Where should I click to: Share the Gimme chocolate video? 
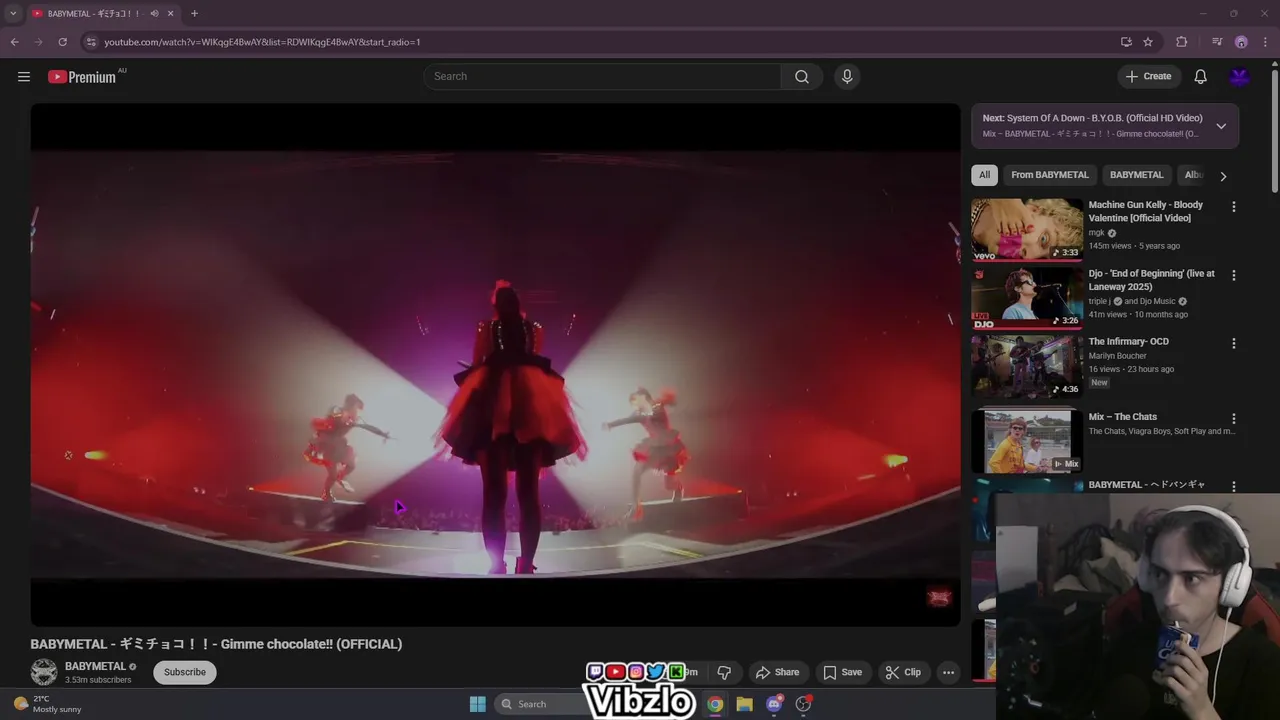click(777, 672)
